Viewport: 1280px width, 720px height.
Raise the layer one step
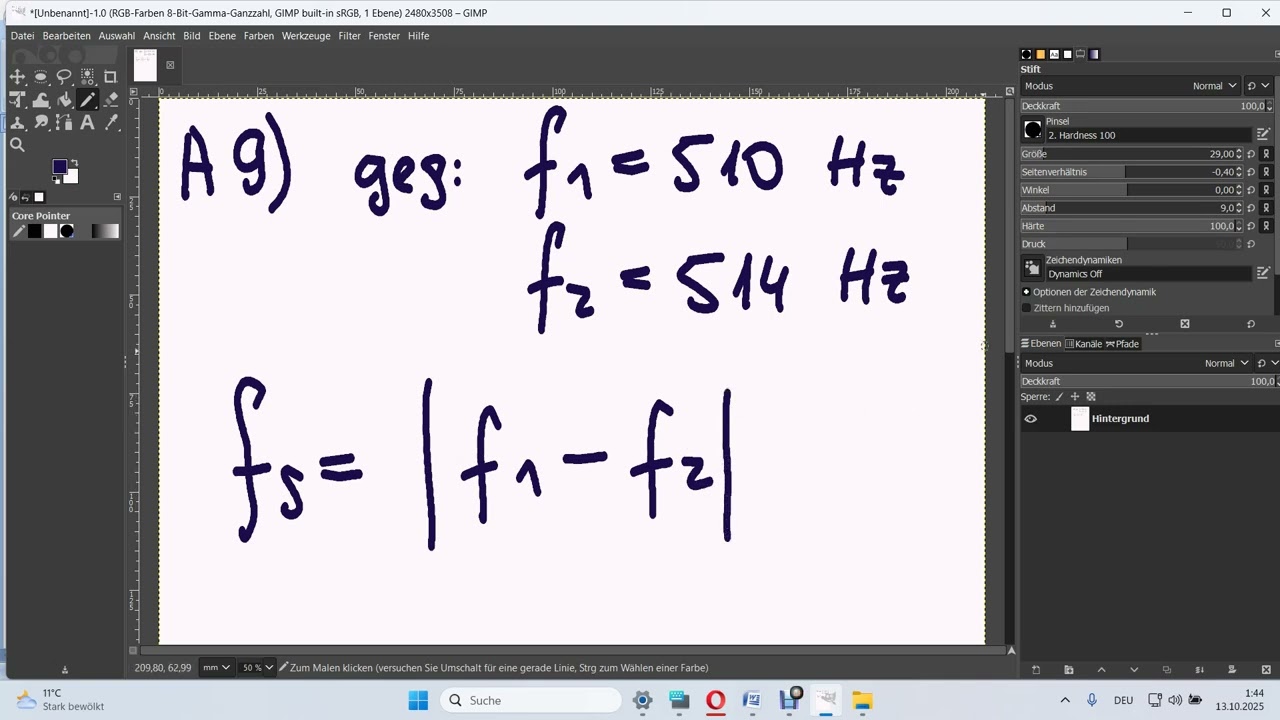point(1101,670)
